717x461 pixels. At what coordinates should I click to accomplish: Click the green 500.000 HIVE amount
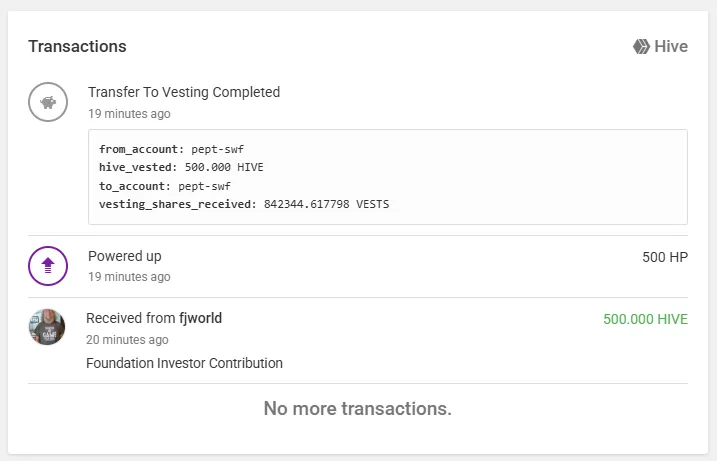645,319
